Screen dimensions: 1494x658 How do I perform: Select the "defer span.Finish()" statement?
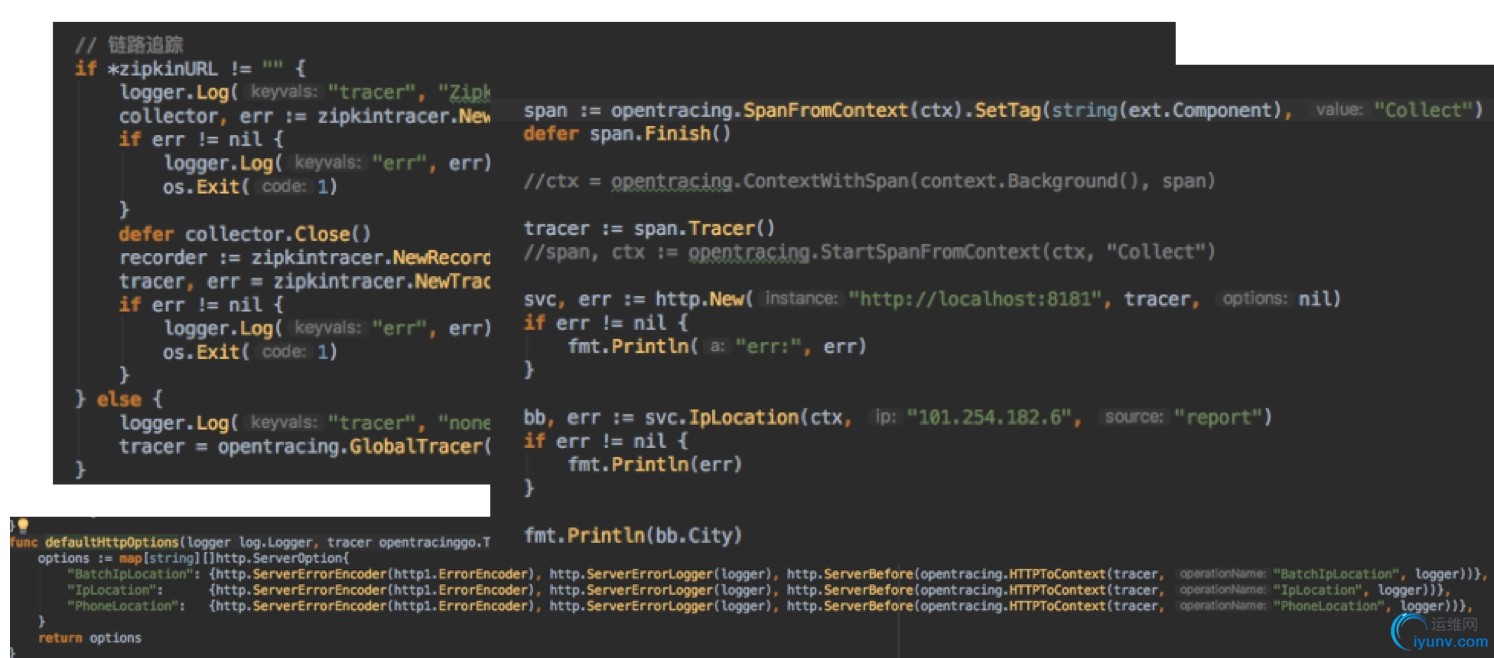(x=627, y=133)
